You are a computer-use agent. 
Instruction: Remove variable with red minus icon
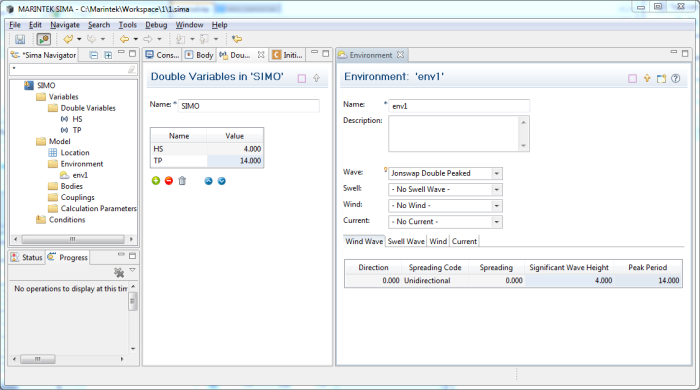[x=169, y=181]
